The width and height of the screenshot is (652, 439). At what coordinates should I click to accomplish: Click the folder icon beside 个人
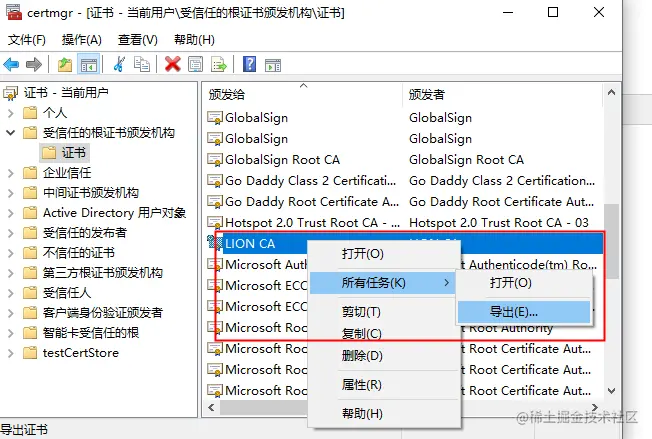point(30,112)
